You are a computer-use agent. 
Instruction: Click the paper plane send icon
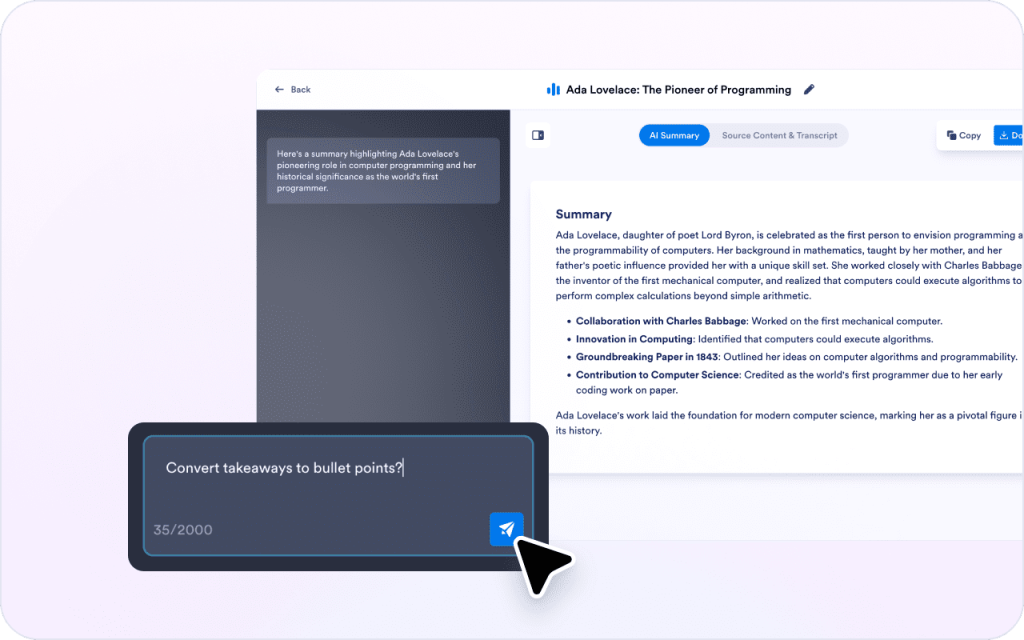(x=506, y=528)
